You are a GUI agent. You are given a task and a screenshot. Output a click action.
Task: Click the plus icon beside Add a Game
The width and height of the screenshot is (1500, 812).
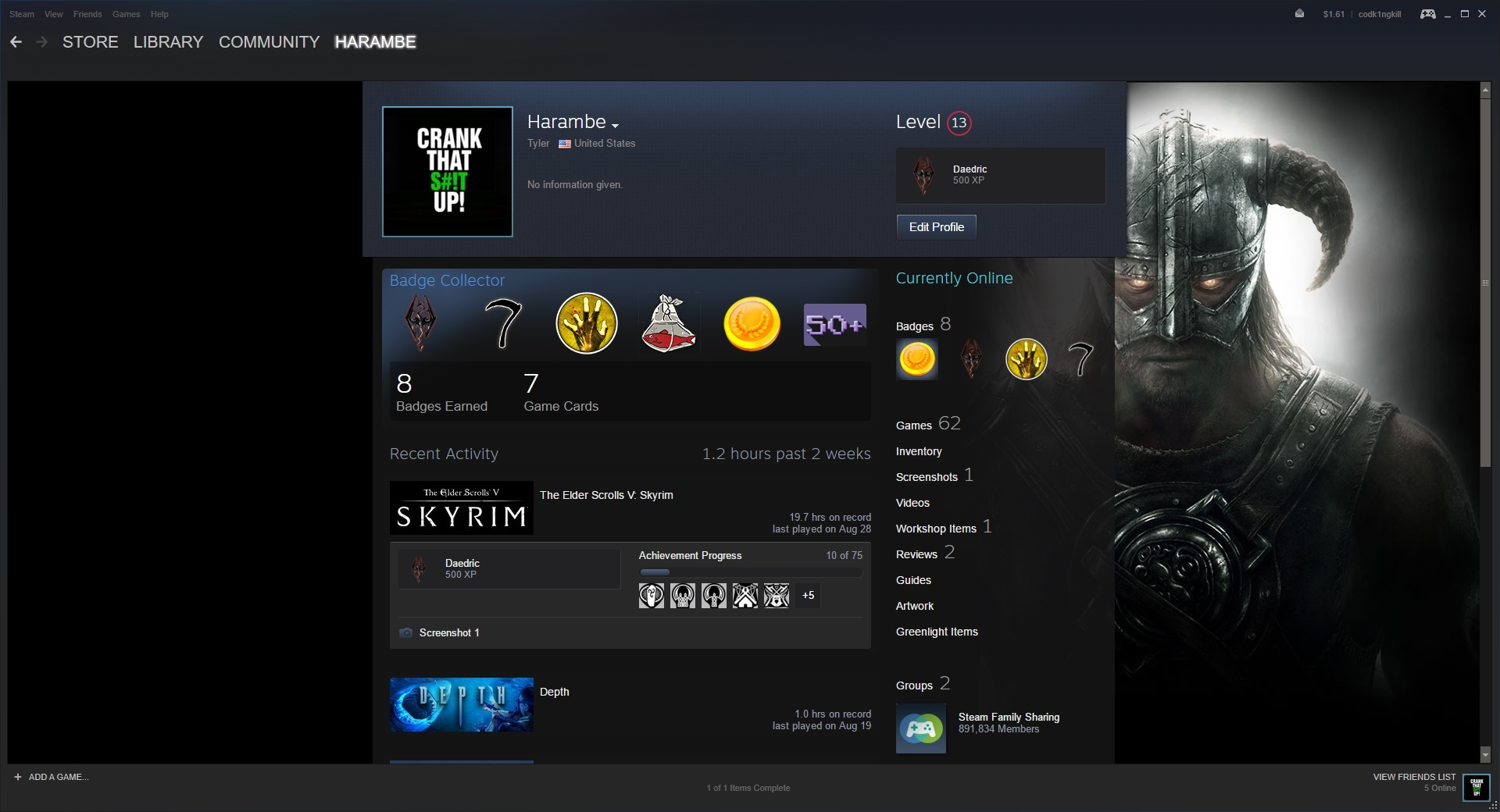tap(18, 777)
